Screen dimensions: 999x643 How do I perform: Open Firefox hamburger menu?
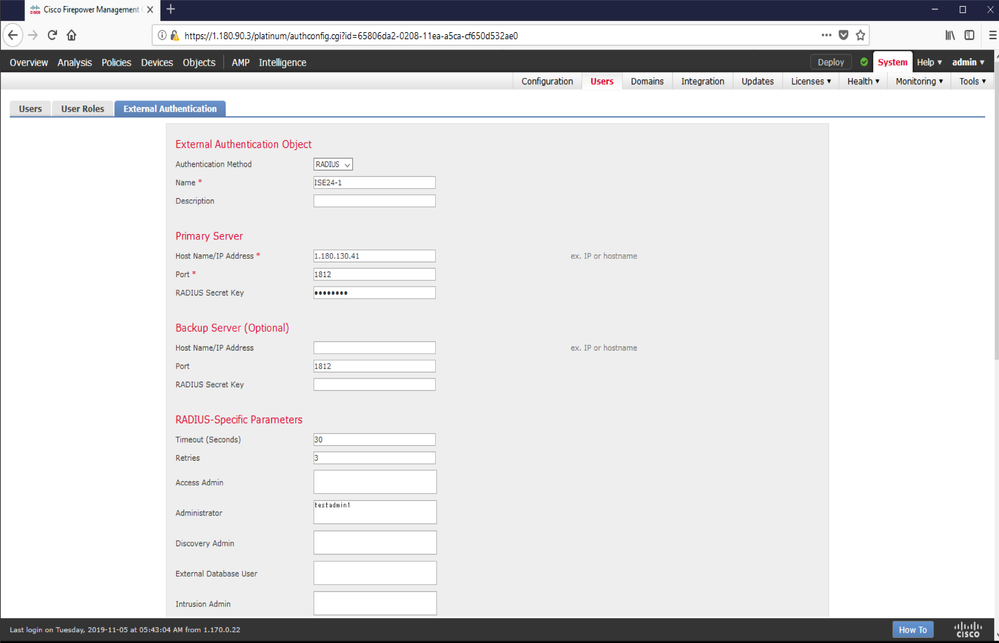click(x=992, y=35)
